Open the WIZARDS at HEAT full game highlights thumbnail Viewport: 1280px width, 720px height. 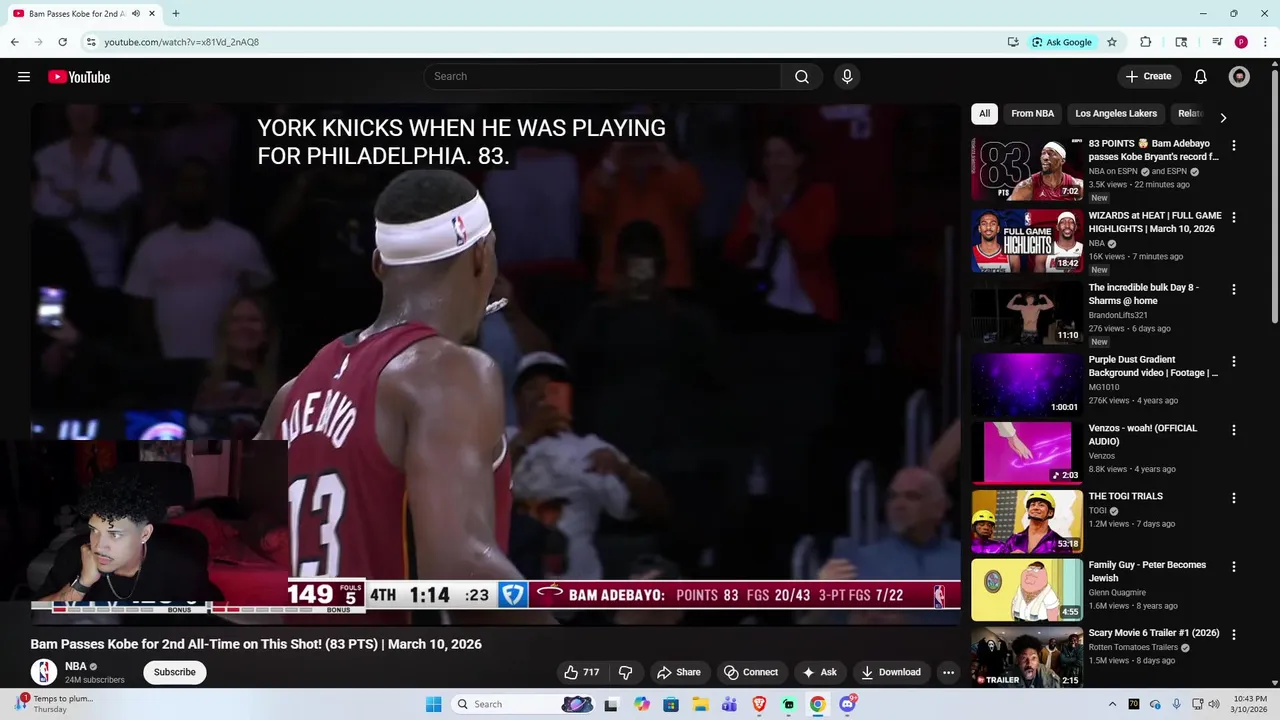[x=1027, y=240]
